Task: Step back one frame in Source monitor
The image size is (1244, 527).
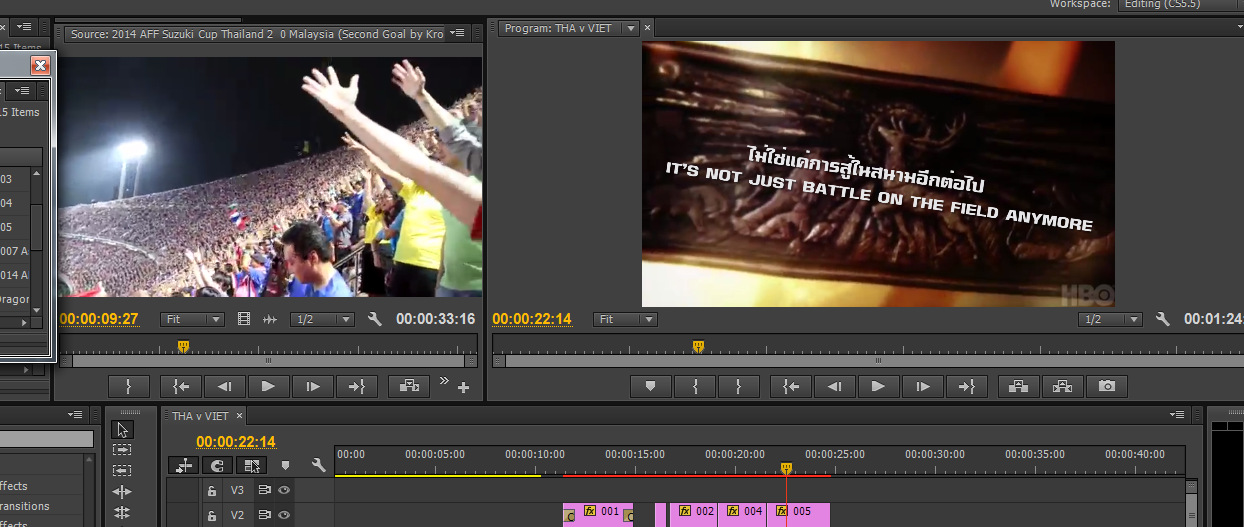Action: coord(225,386)
